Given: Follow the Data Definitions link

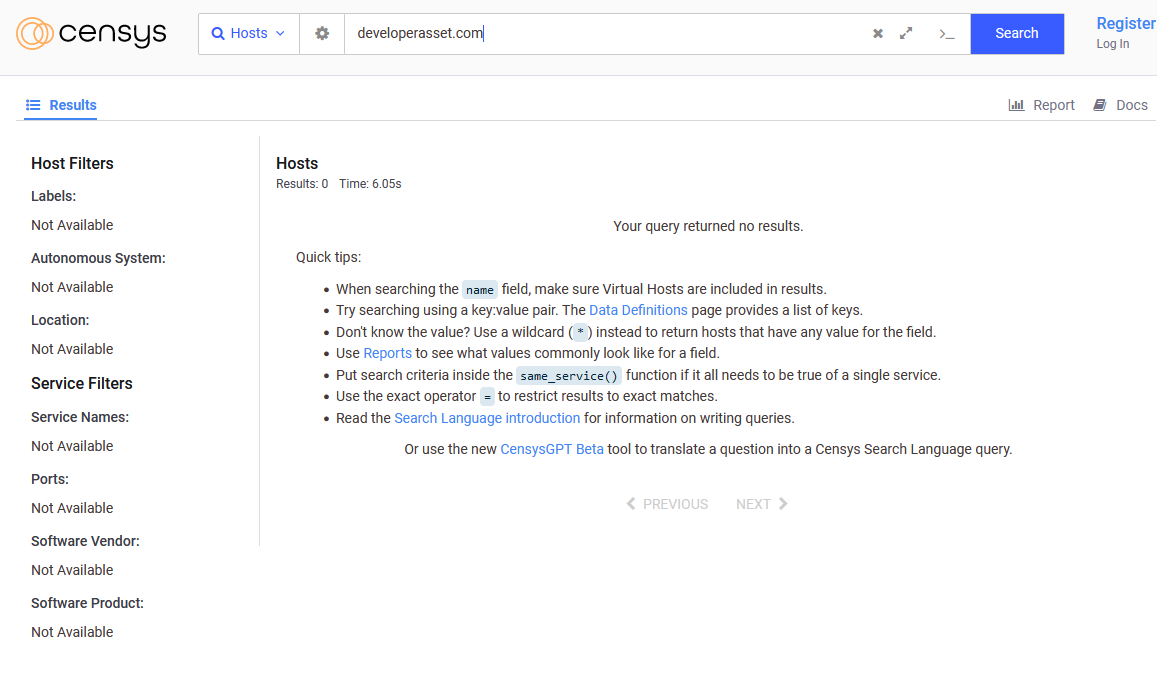Looking at the screenshot, I should [x=638, y=310].
